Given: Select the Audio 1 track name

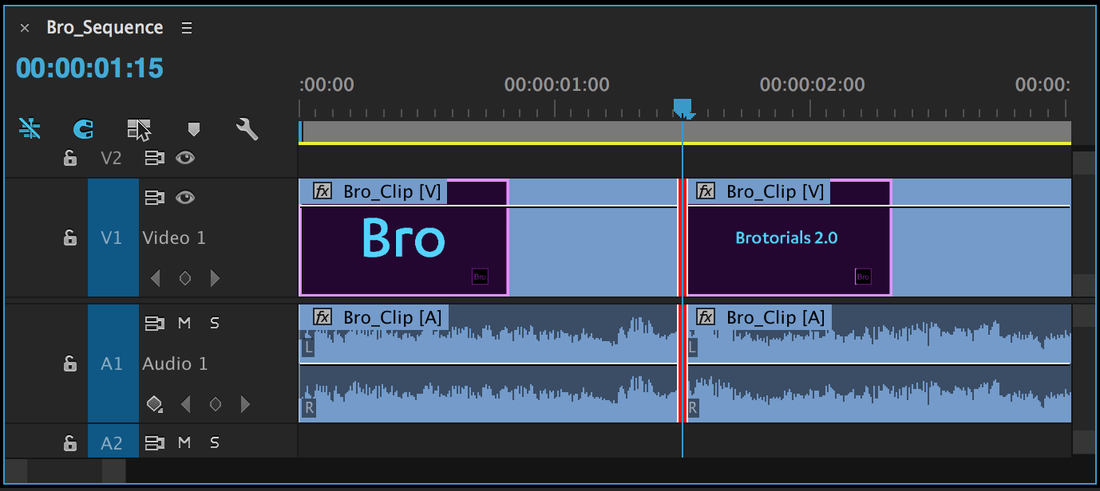Looking at the screenshot, I should click(175, 363).
